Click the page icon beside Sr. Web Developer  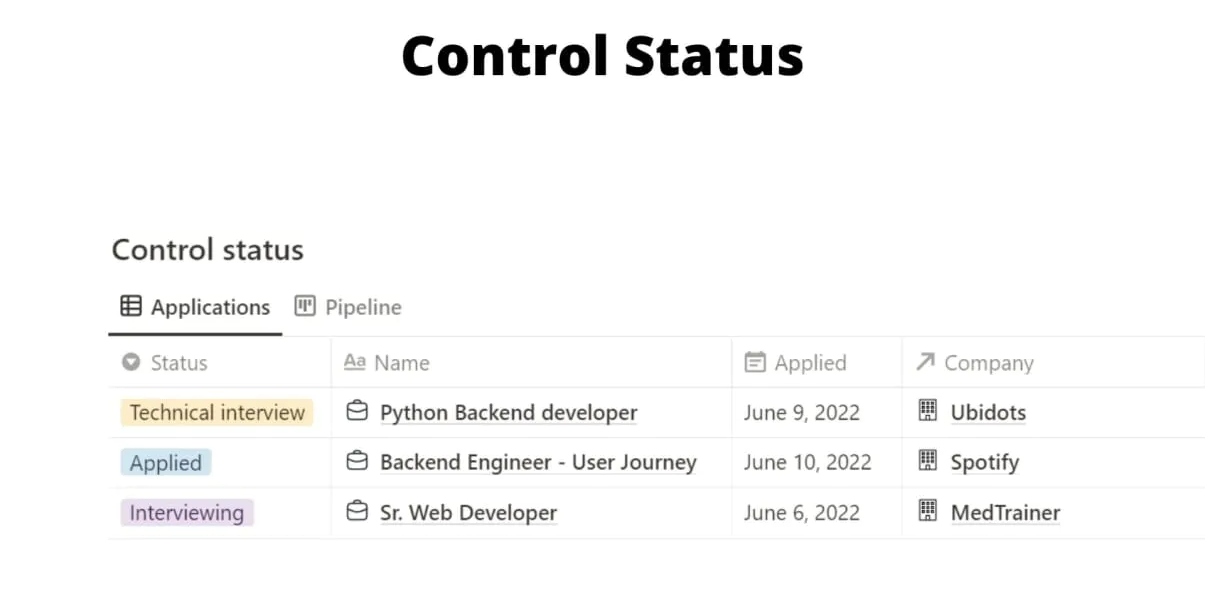click(357, 512)
